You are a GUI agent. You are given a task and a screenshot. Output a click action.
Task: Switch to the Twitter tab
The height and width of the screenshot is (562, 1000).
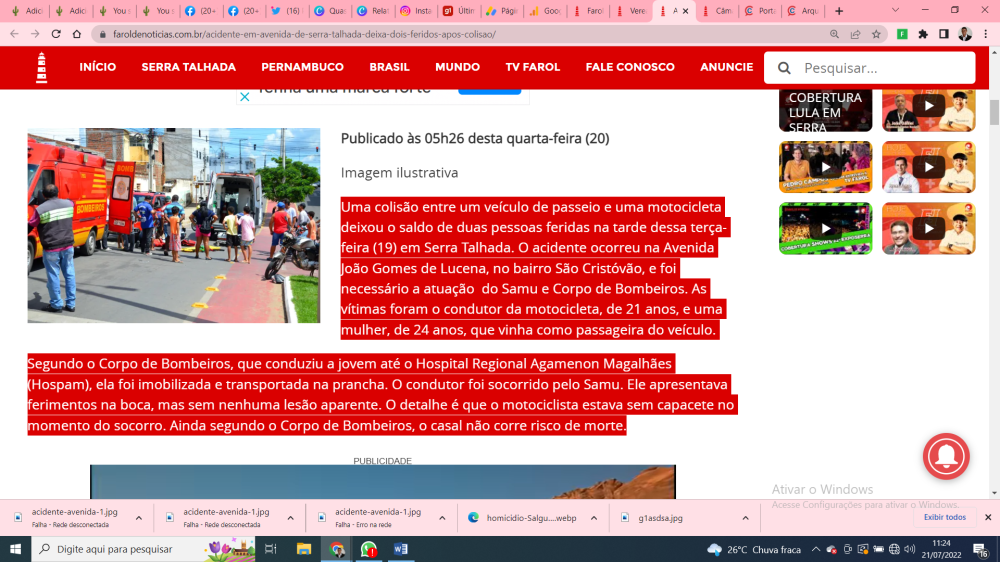[286, 11]
